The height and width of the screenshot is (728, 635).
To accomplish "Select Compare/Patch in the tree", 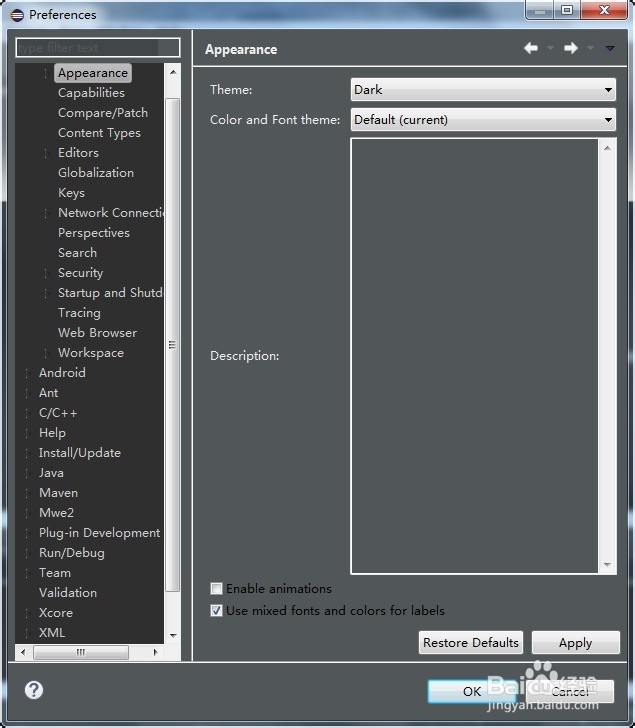I will (103, 113).
